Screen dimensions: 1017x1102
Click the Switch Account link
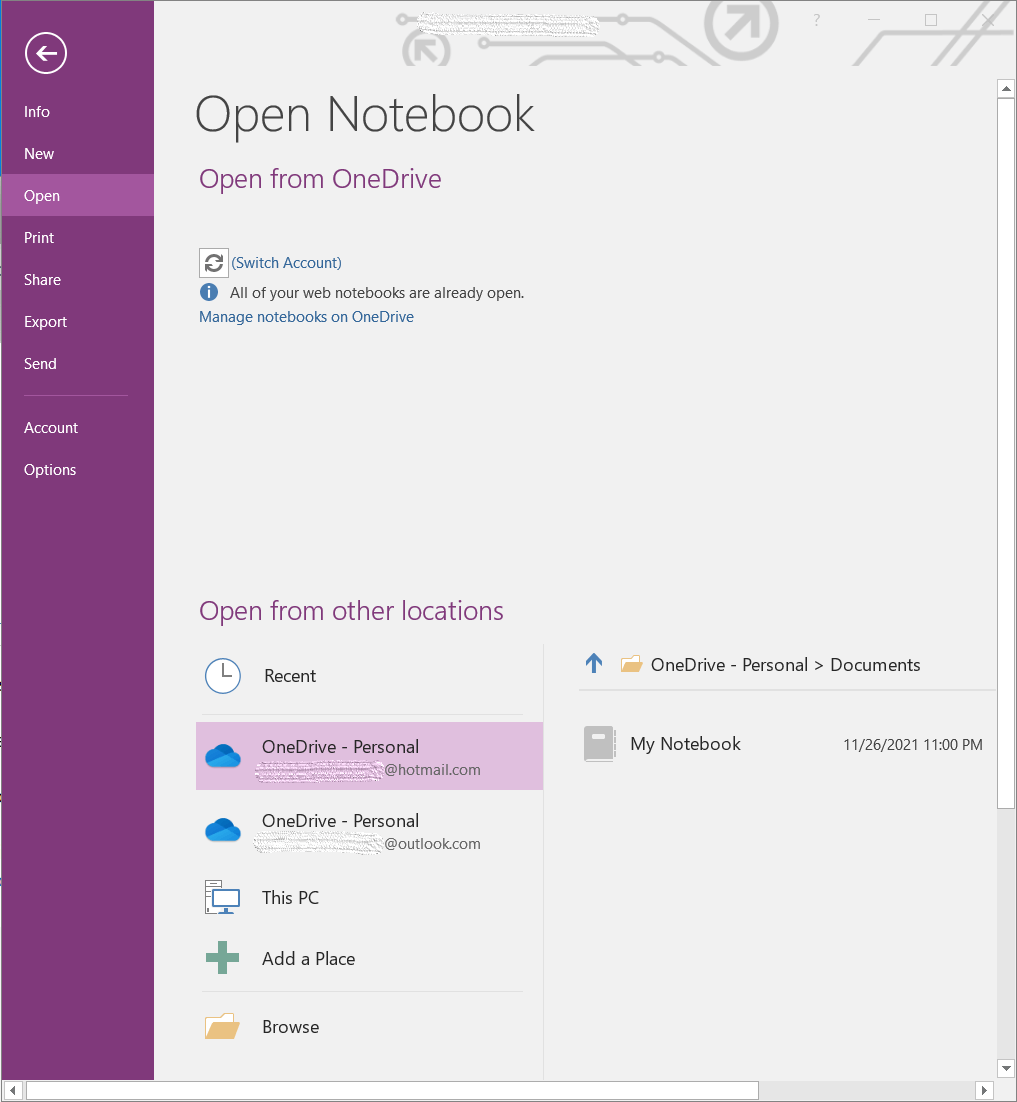pos(287,263)
